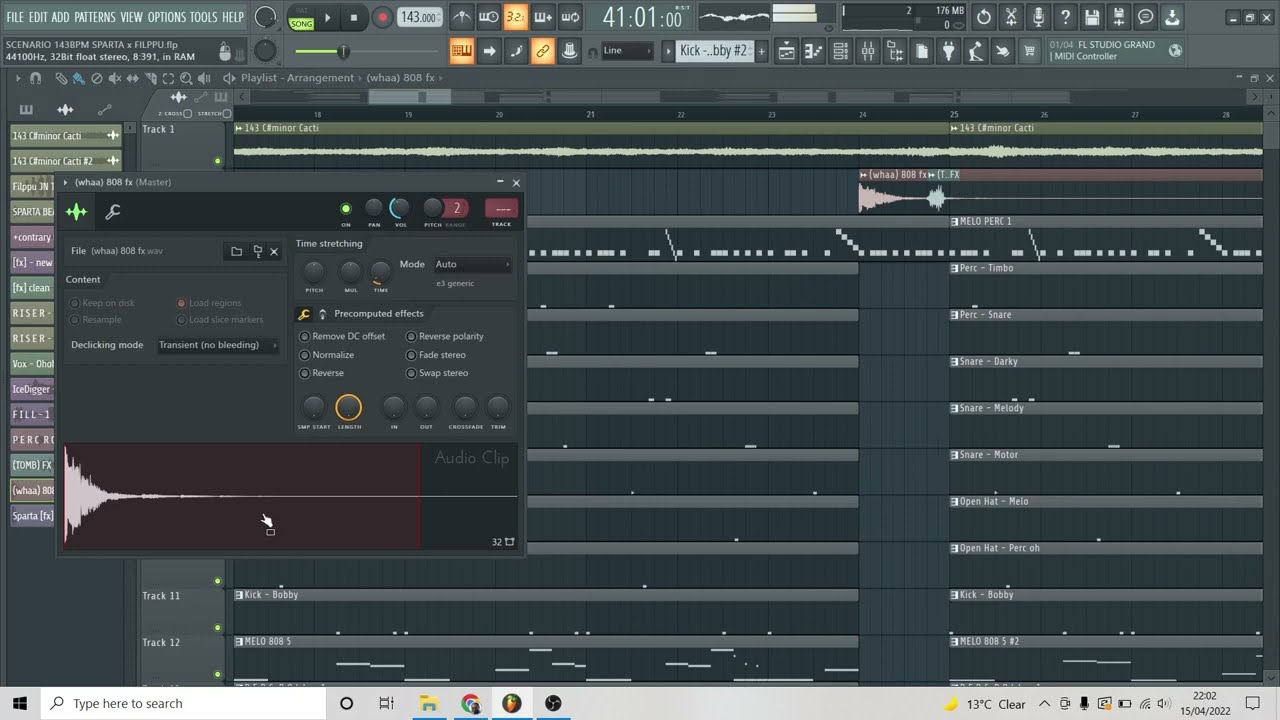Image resolution: width=1280 pixels, height=720 pixels.
Task: Open the Piano roll view icon
Action: pyautogui.click(x=813, y=51)
